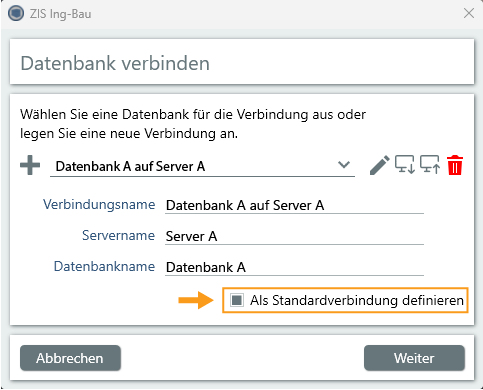The image size is (483, 390).
Task: Toggle 'Als Standardverbindung definieren' checkbox
Action: 237,300
